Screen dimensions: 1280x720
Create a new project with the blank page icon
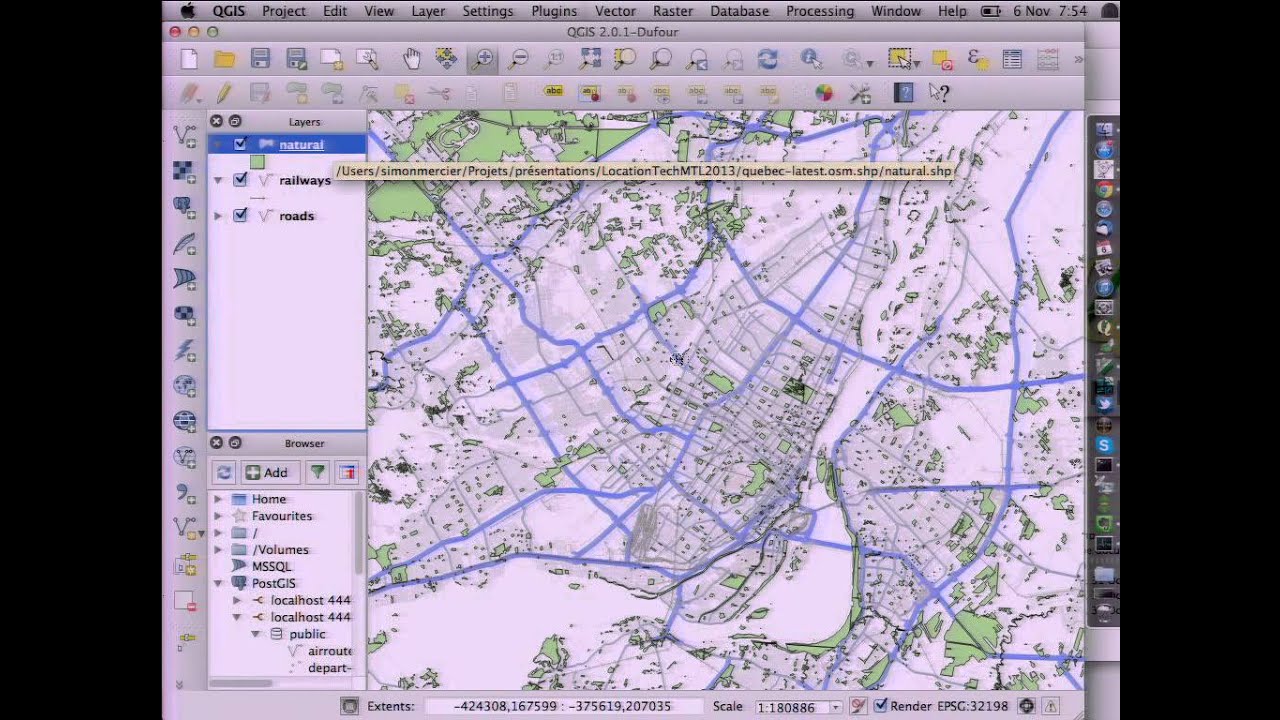coord(188,60)
